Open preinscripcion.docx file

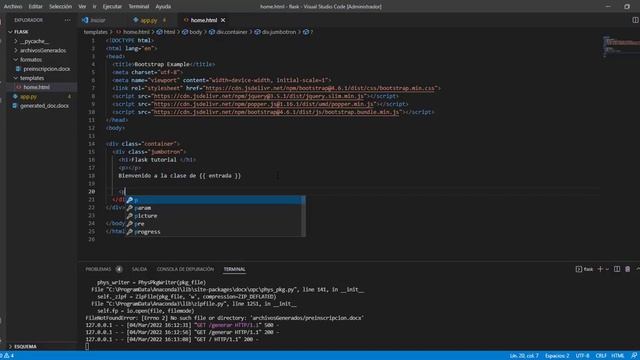pos(46,69)
